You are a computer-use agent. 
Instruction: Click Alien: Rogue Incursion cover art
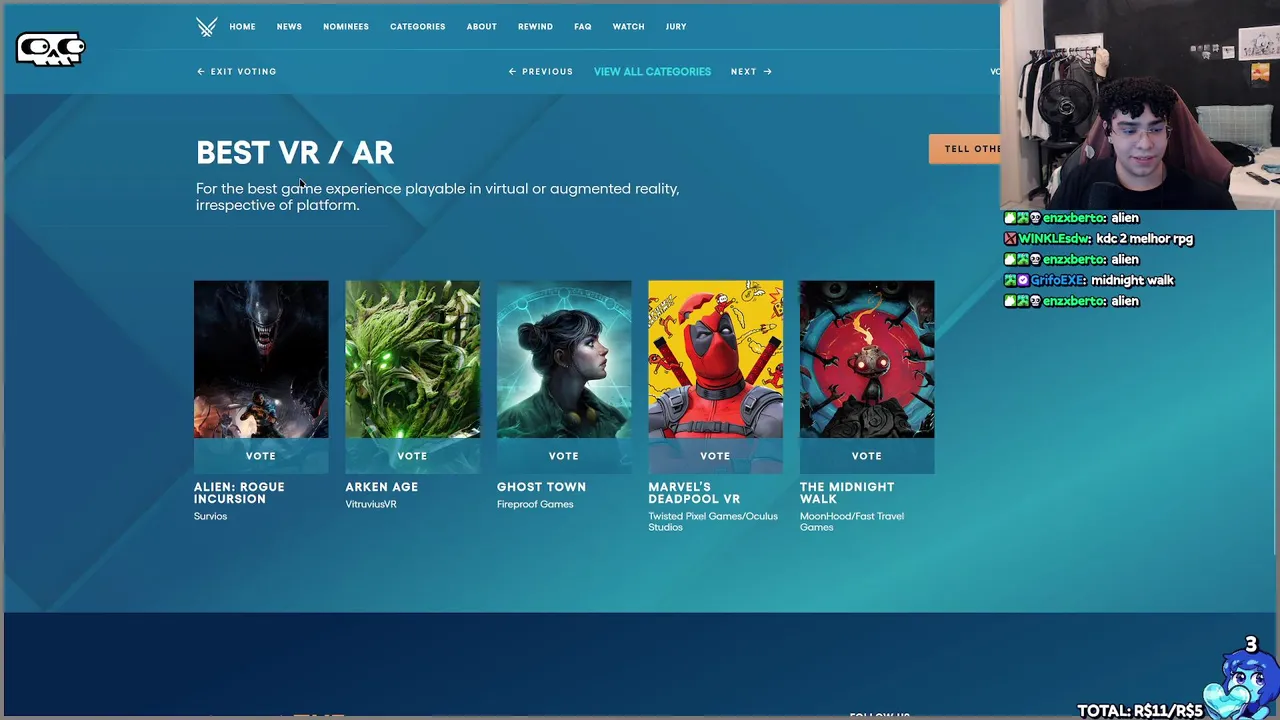[261, 359]
